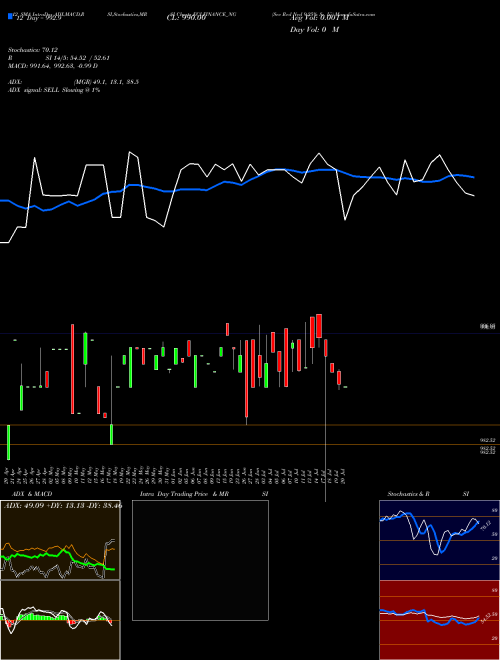The image size is (500, 660).
Task: Click the MACD histogram lower-left panel
Action: (x=60, y=620)
